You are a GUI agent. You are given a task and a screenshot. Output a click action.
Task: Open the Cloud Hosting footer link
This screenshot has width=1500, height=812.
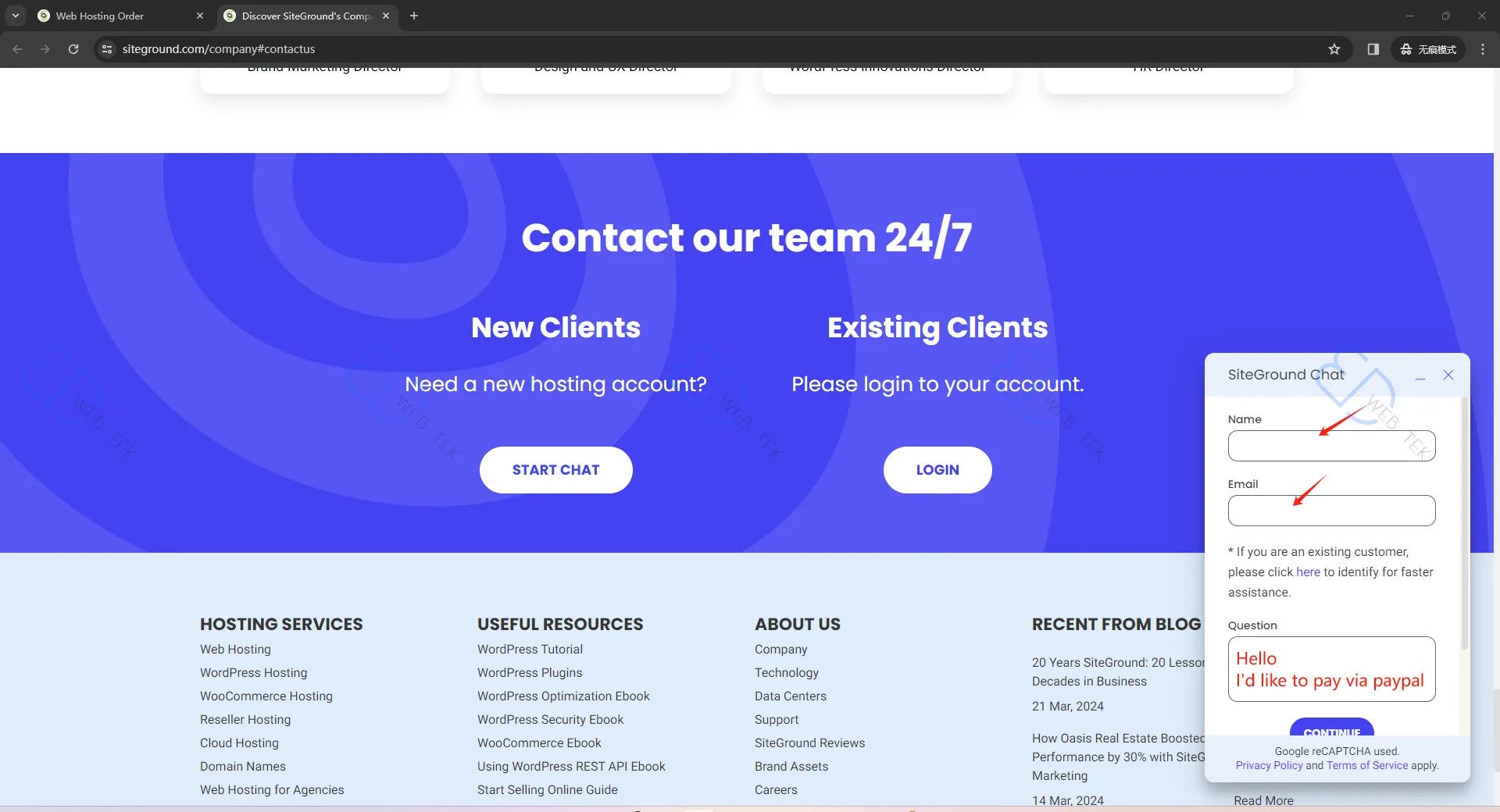239,743
